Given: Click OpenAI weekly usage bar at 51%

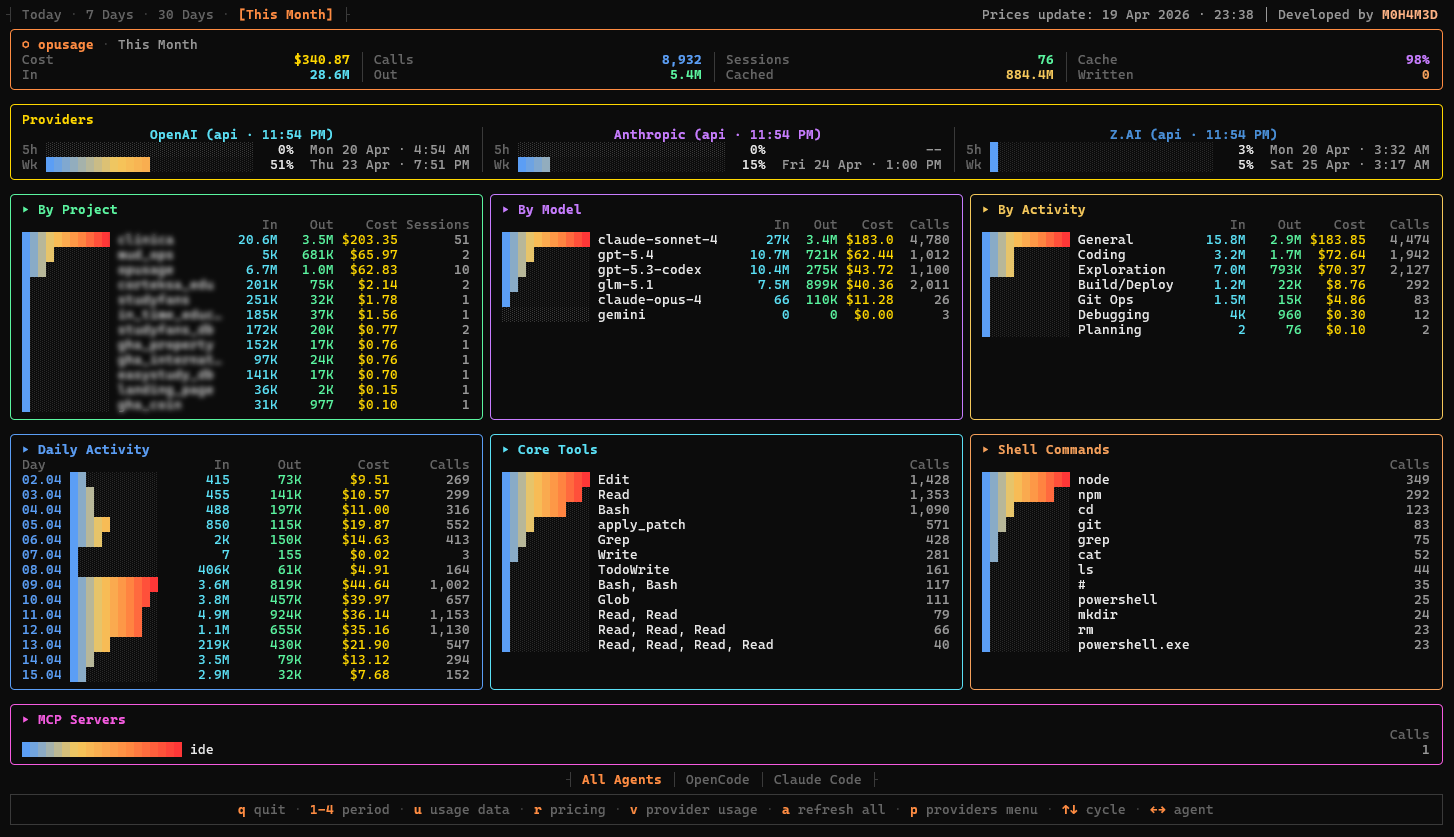Looking at the screenshot, I should pyautogui.click(x=149, y=165).
